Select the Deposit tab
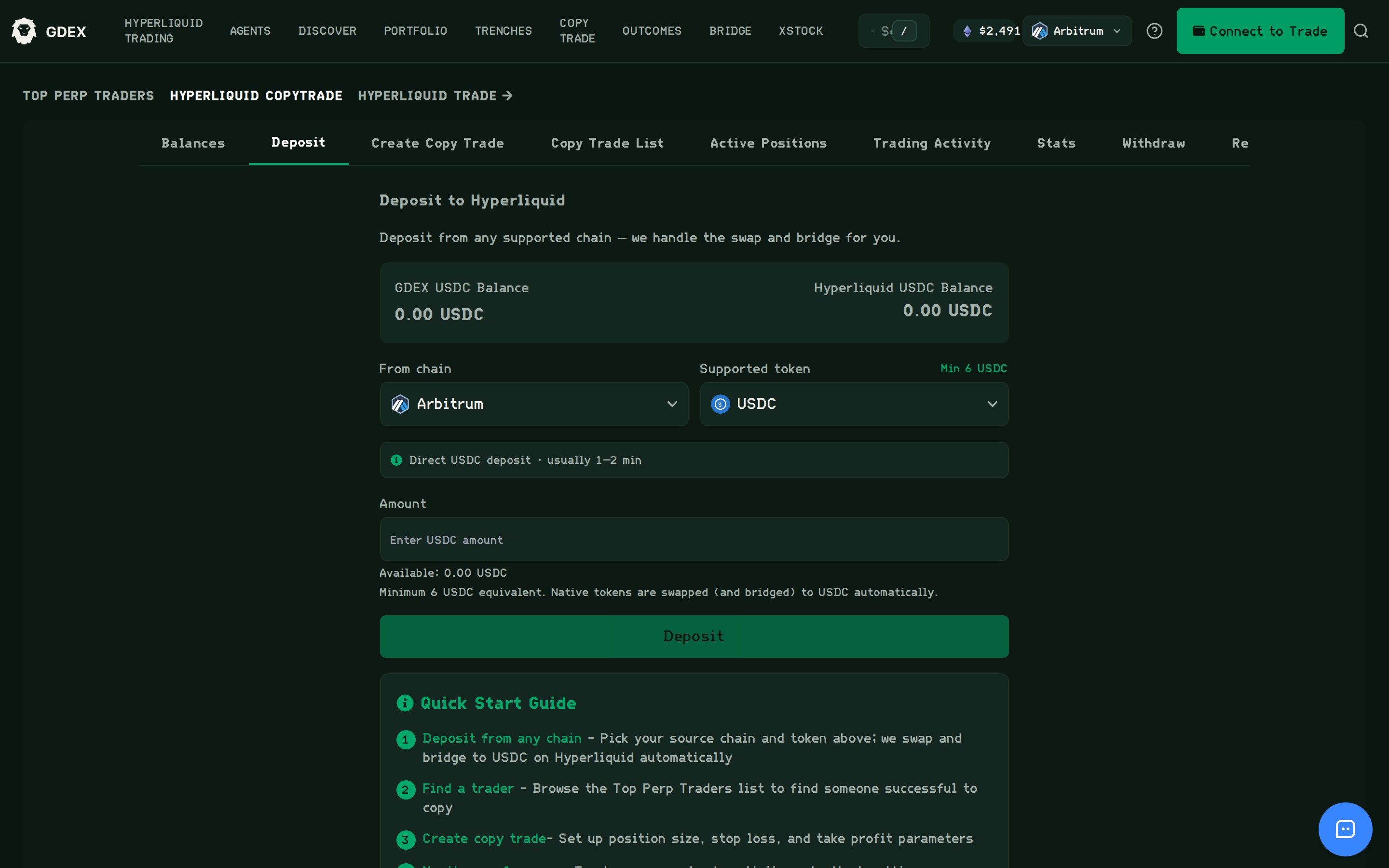The height and width of the screenshot is (868, 1389). pyautogui.click(x=299, y=142)
